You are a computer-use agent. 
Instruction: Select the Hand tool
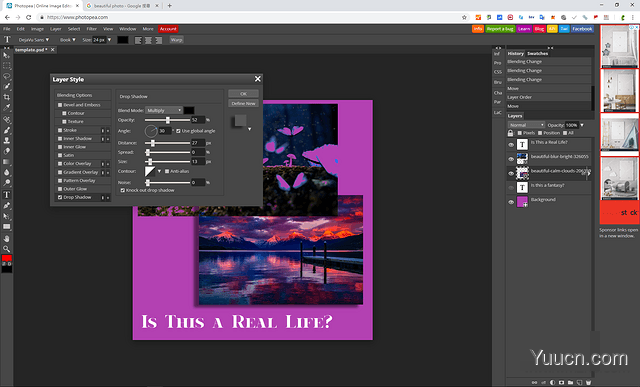pyautogui.click(x=6, y=238)
